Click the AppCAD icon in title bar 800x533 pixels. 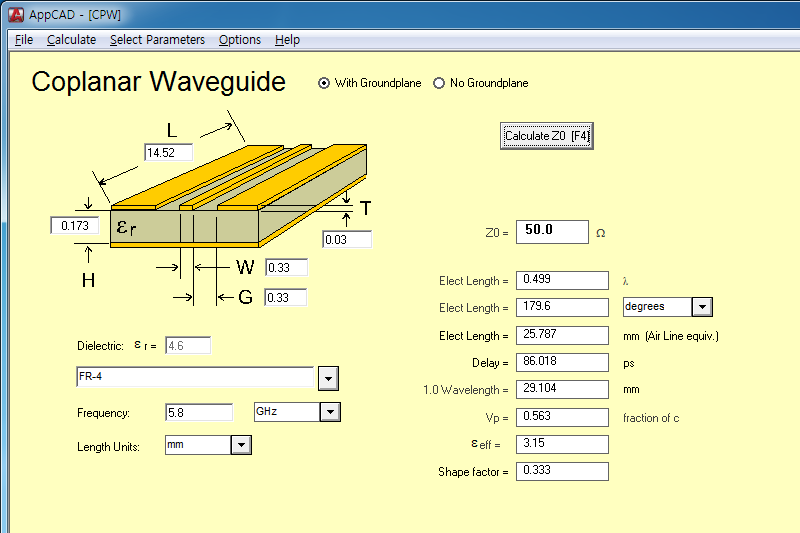pos(16,13)
